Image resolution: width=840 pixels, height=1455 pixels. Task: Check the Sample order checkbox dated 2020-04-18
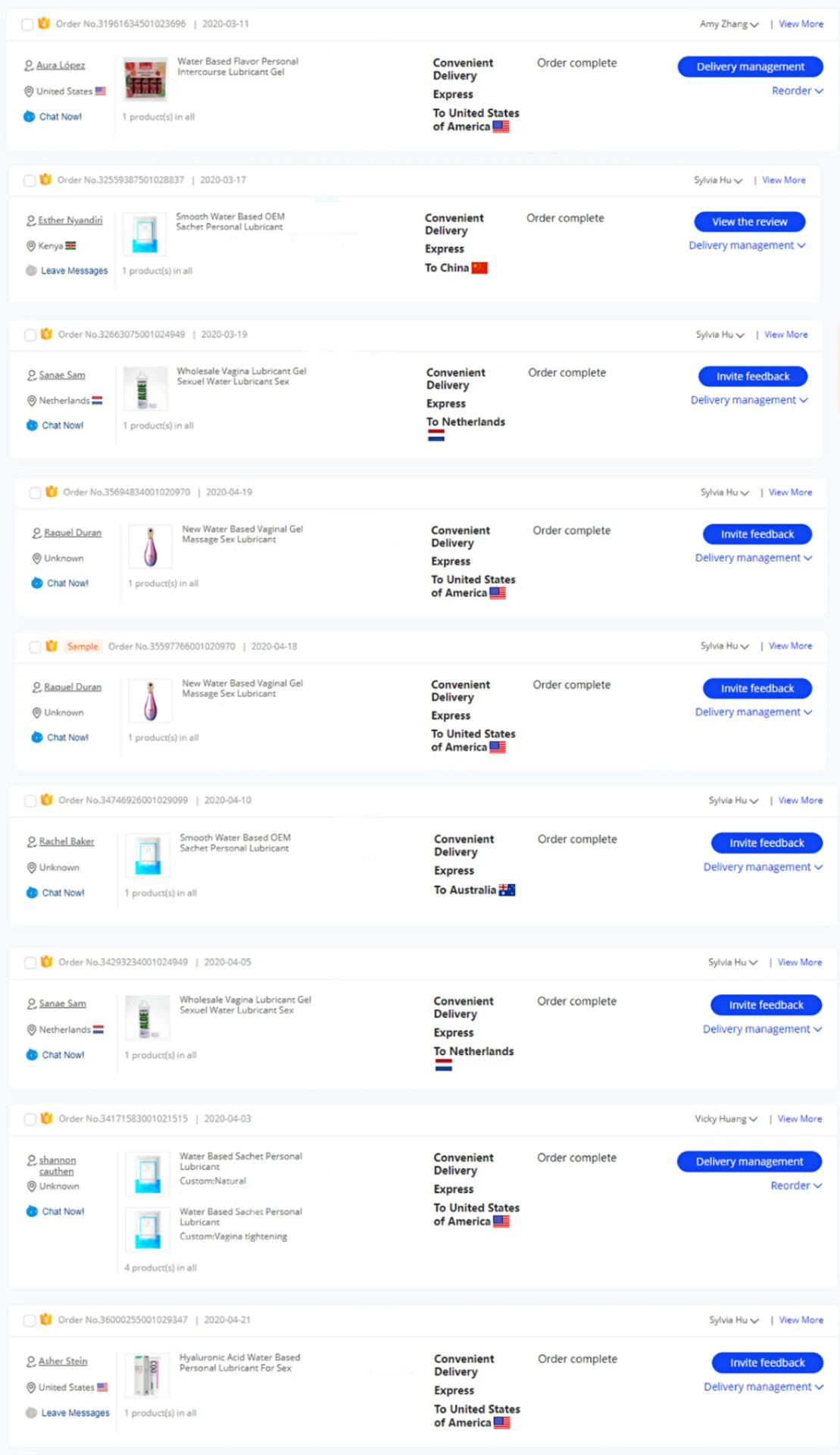coord(35,646)
